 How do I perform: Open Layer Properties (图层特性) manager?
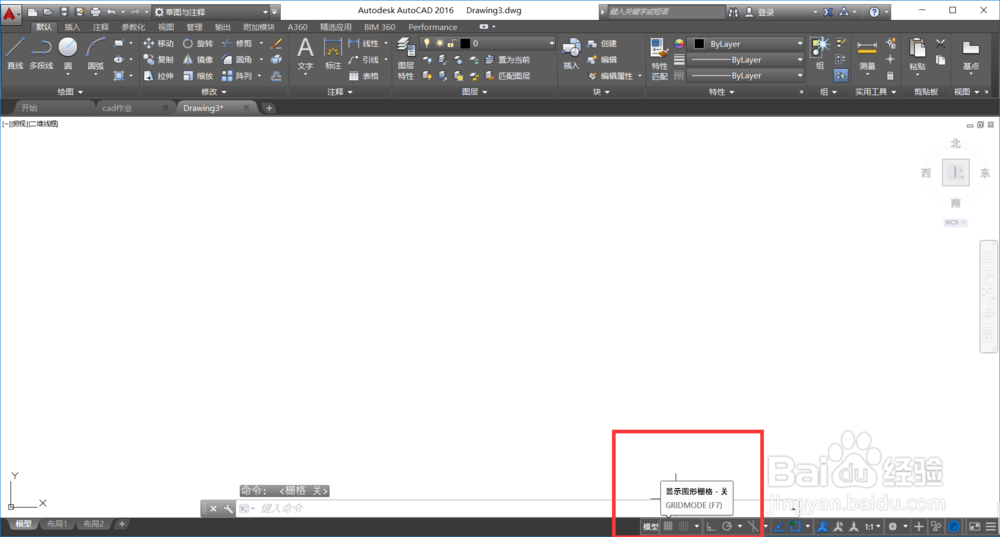(406, 57)
